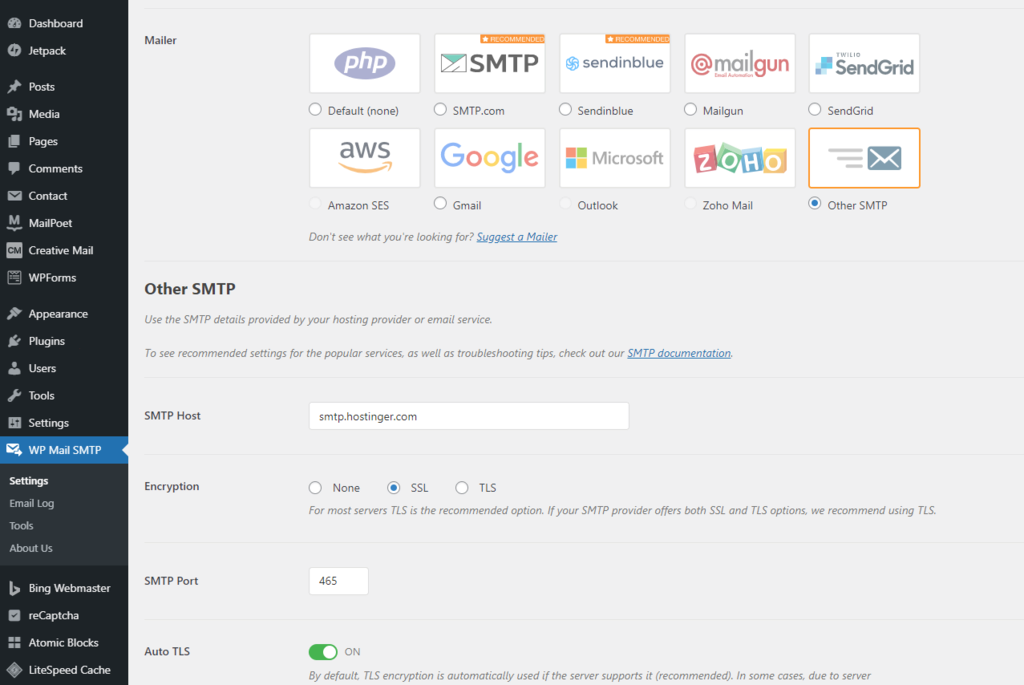
Task: Click the WPForms icon in the sidebar
Action: click(14, 278)
